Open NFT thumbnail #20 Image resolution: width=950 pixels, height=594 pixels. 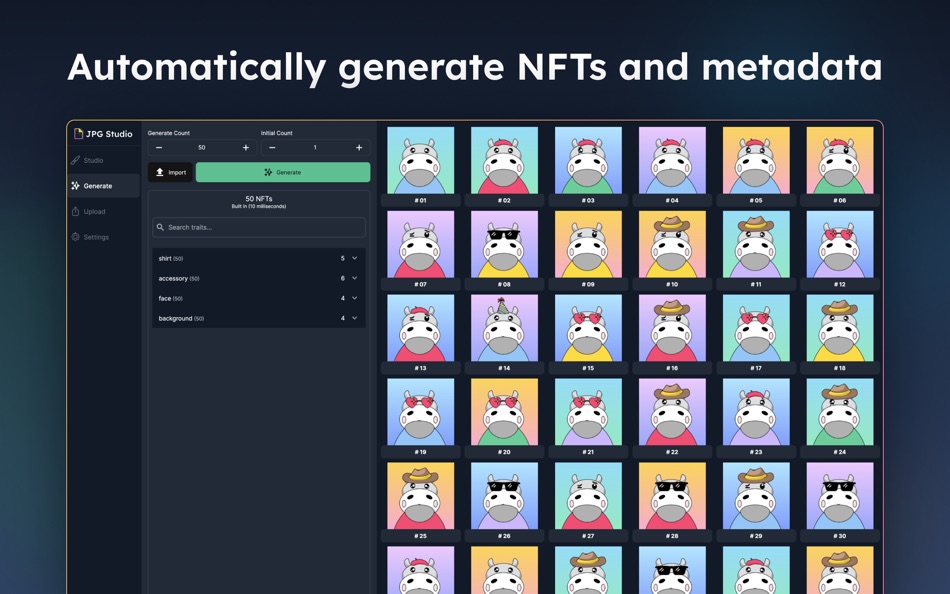pyautogui.click(x=504, y=412)
